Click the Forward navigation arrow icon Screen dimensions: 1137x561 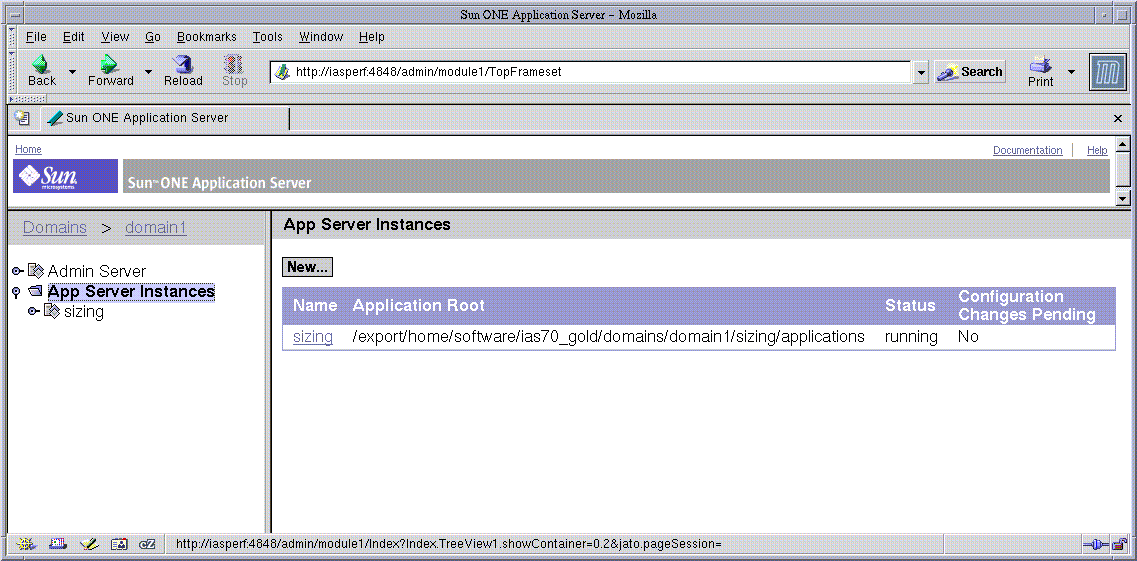[109, 64]
